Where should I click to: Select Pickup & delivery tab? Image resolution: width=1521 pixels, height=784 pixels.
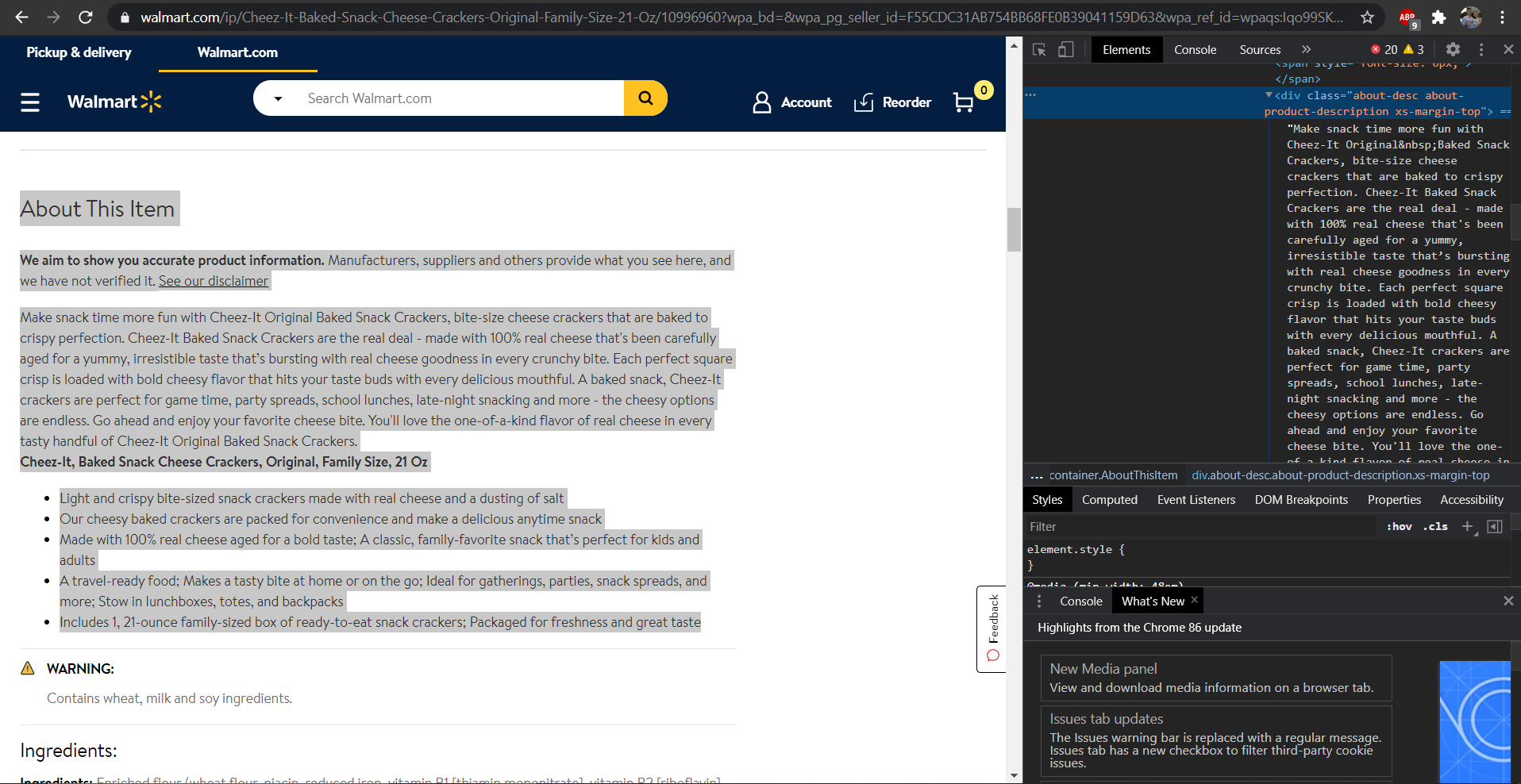79,52
